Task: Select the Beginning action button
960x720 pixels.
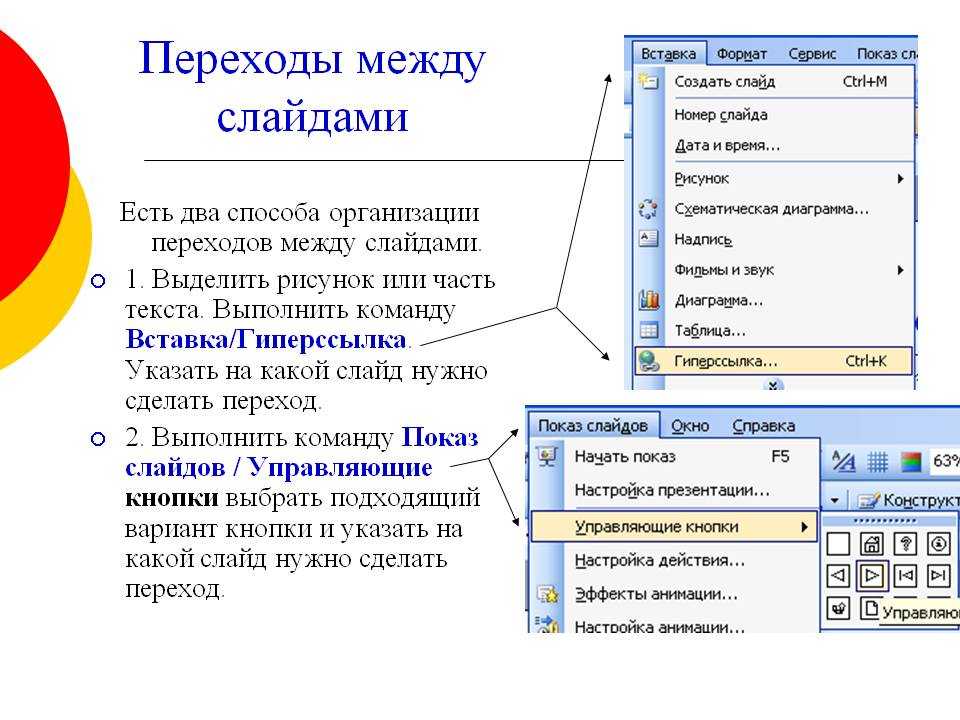Action: (906, 576)
